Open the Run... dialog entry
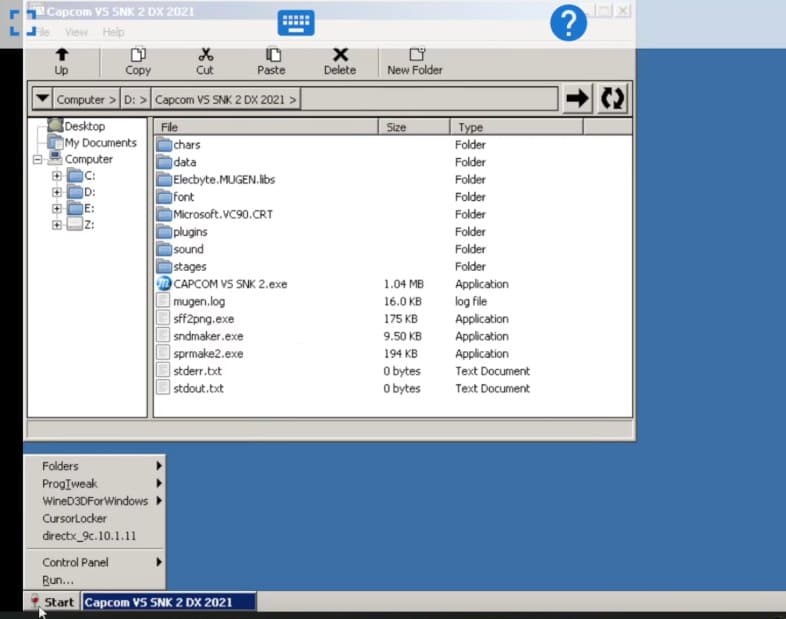The height and width of the screenshot is (619, 786). click(x=95, y=580)
